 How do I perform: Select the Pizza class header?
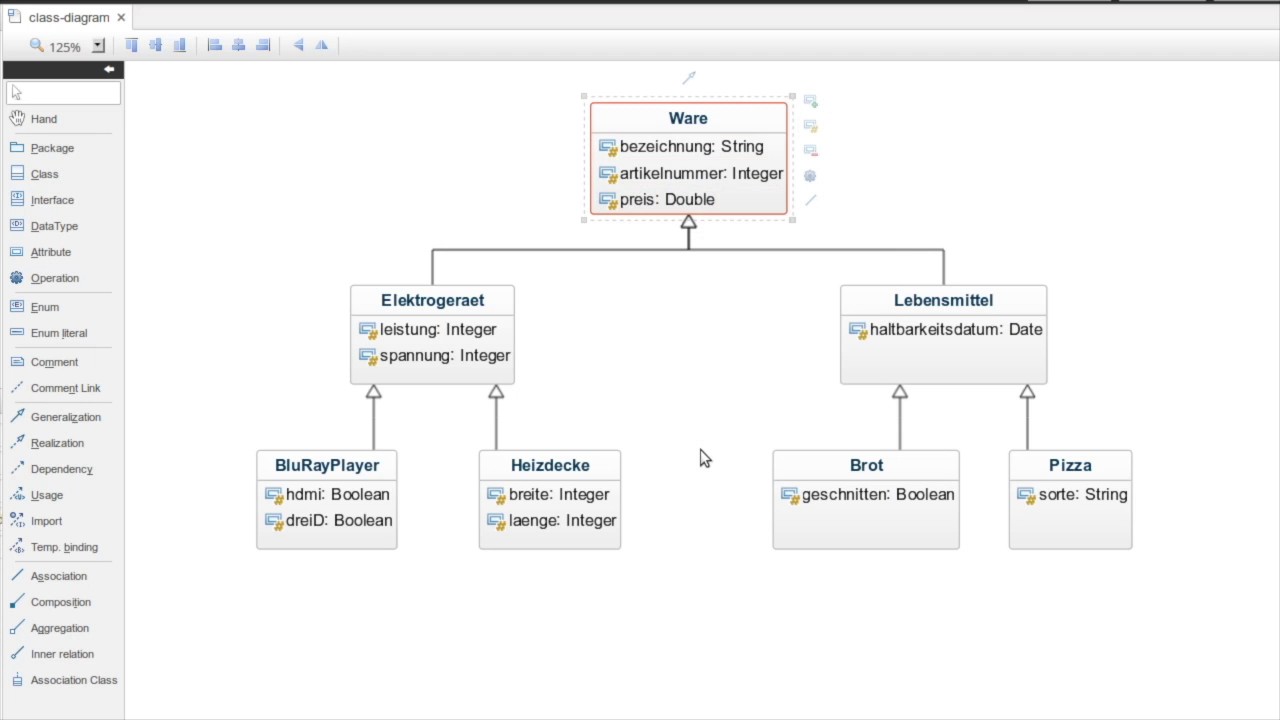(1070, 465)
